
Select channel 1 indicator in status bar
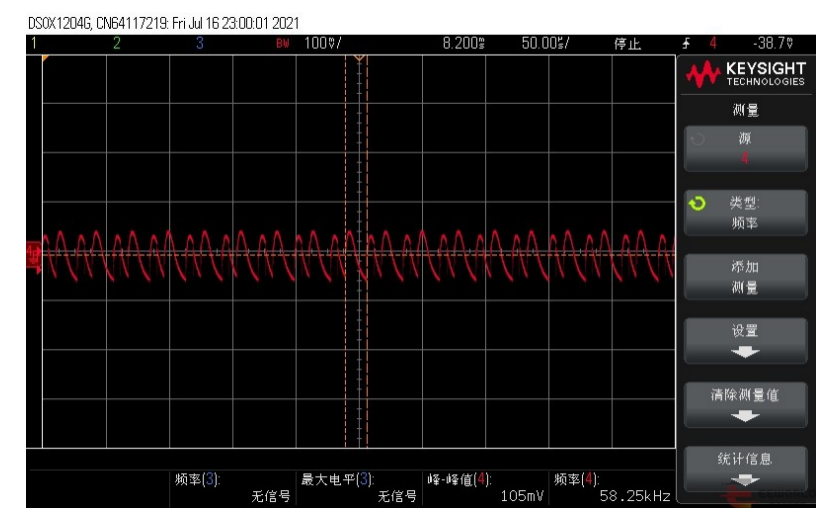pyautogui.click(x=34, y=43)
